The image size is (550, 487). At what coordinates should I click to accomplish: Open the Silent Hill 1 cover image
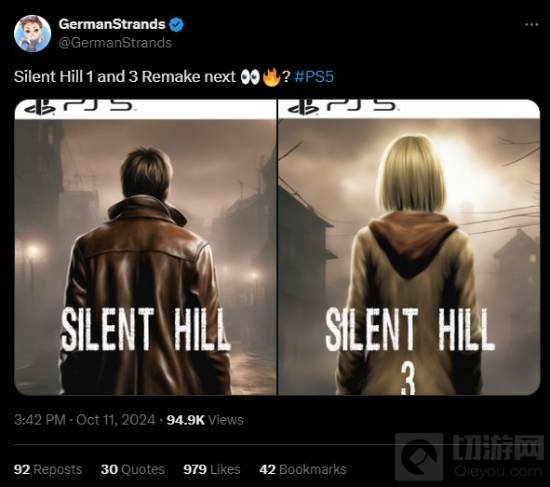(145, 247)
